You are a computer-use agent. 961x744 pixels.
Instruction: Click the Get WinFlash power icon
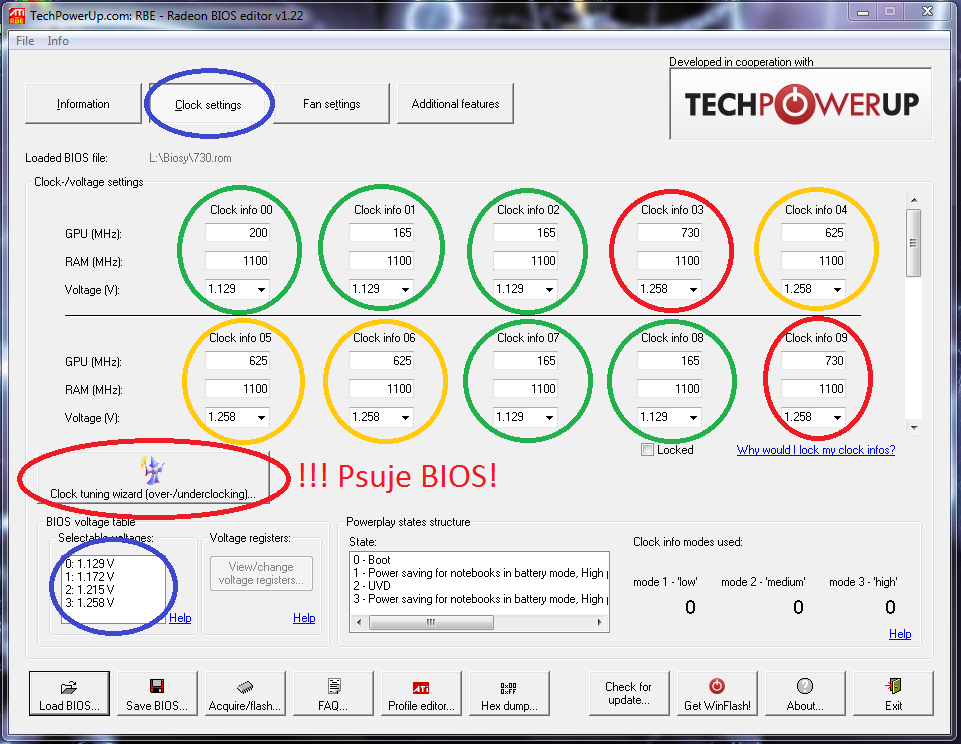717,687
